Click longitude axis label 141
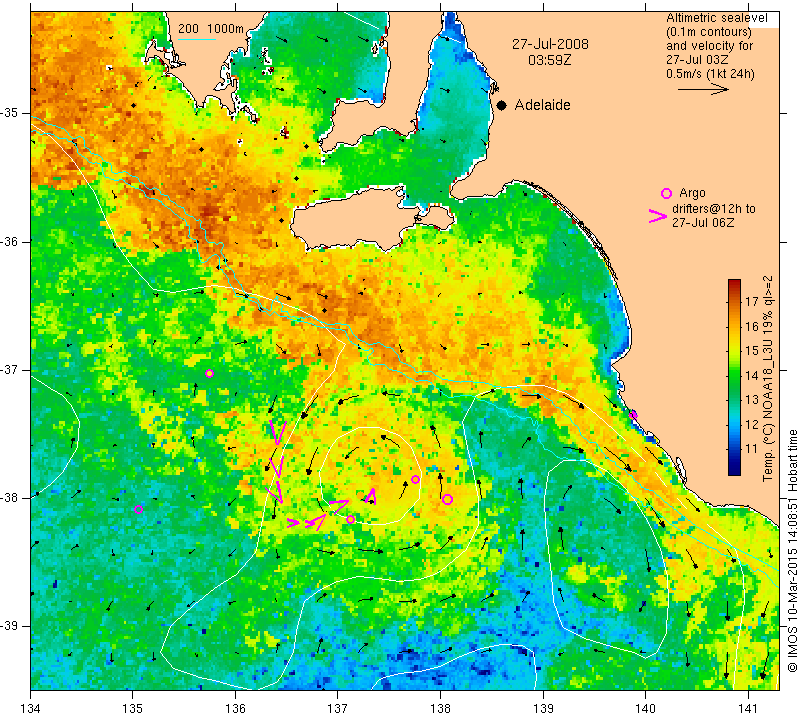This screenshot has width=800, height=720. pos(748,709)
